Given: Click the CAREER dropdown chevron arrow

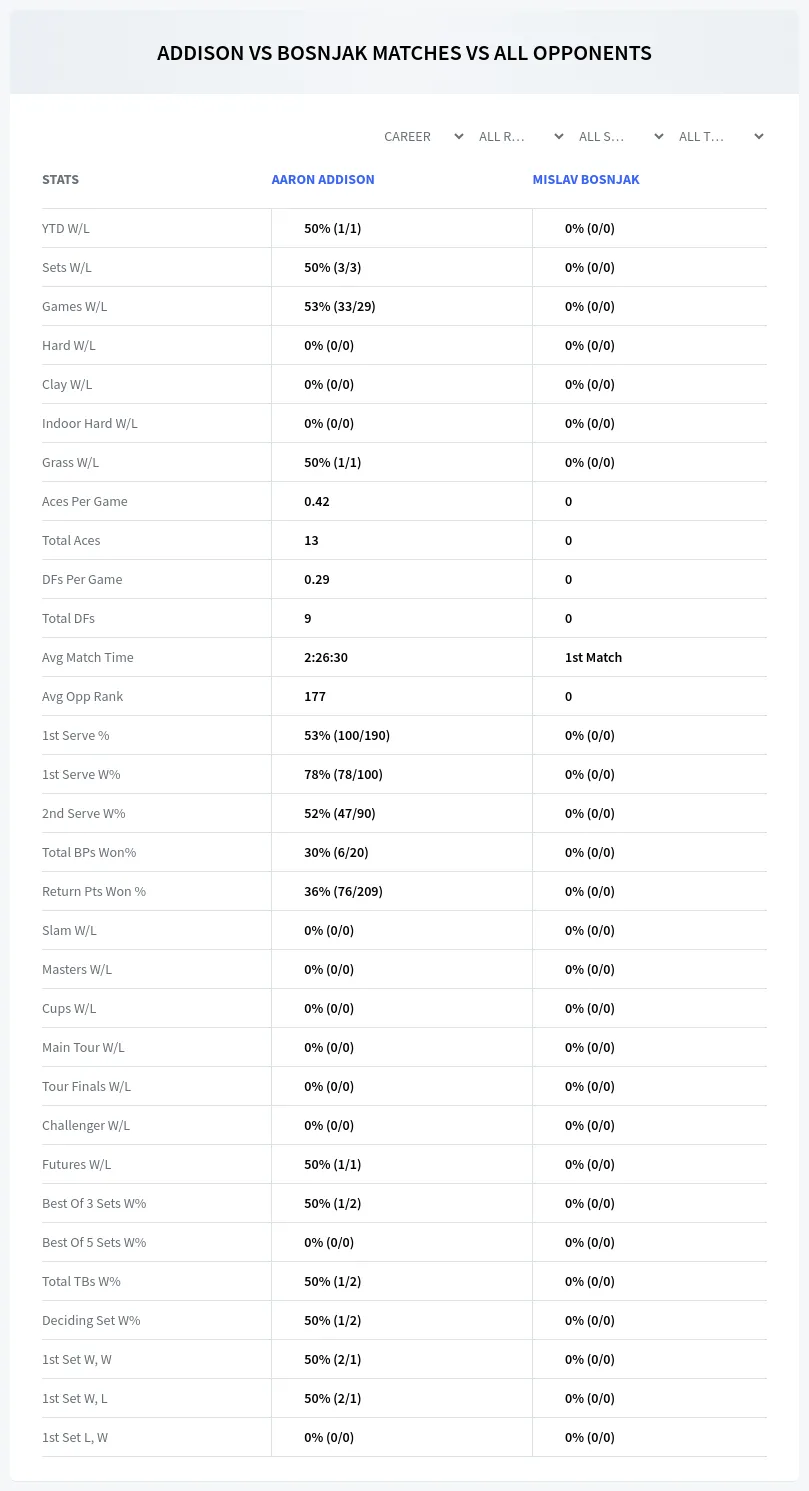Looking at the screenshot, I should pos(459,136).
